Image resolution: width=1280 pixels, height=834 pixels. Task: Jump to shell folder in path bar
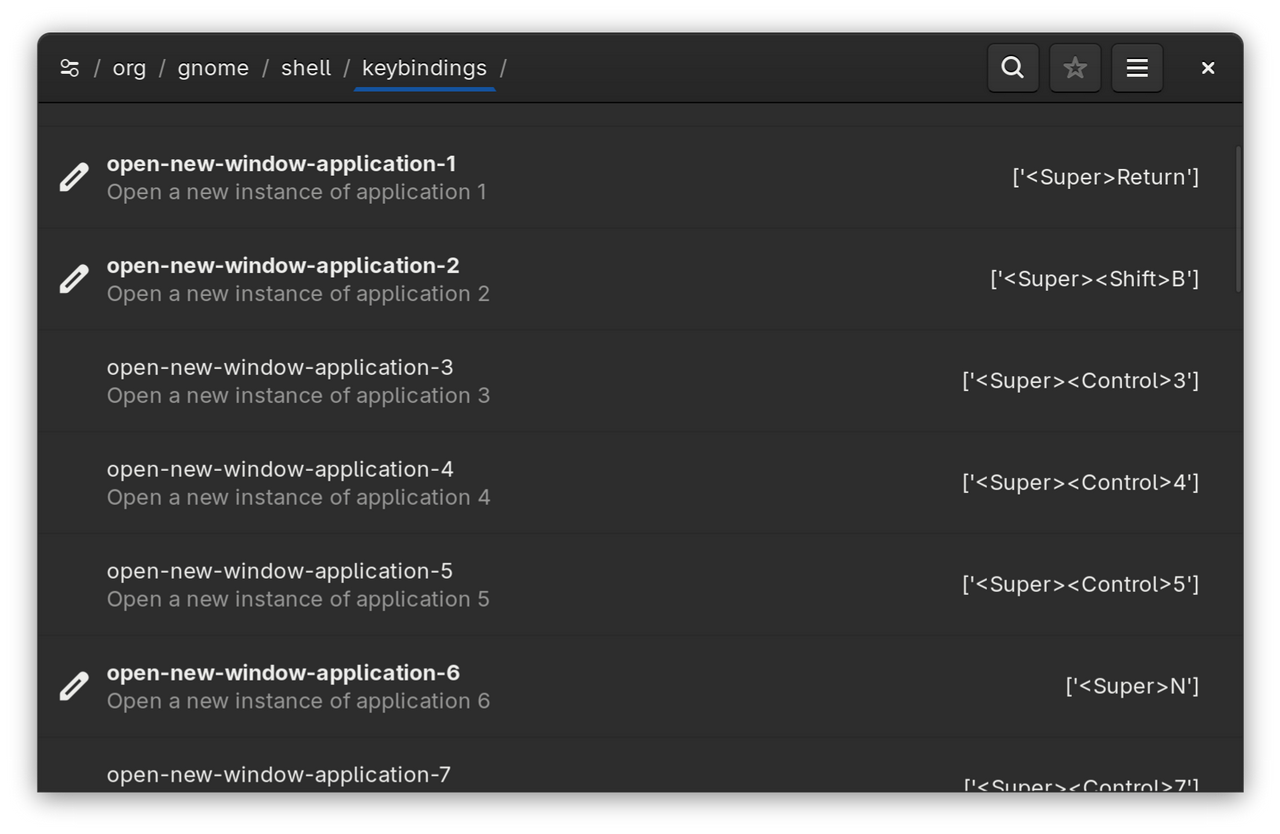tap(306, 68)
